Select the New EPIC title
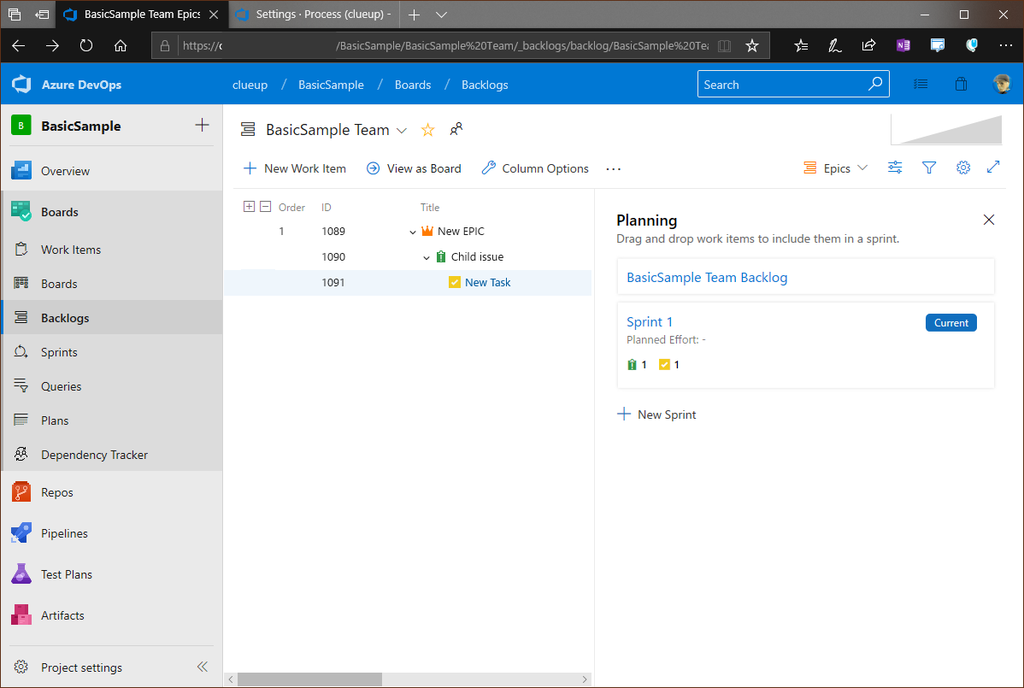Screen dimensions: 1024x688 point(460,231)
